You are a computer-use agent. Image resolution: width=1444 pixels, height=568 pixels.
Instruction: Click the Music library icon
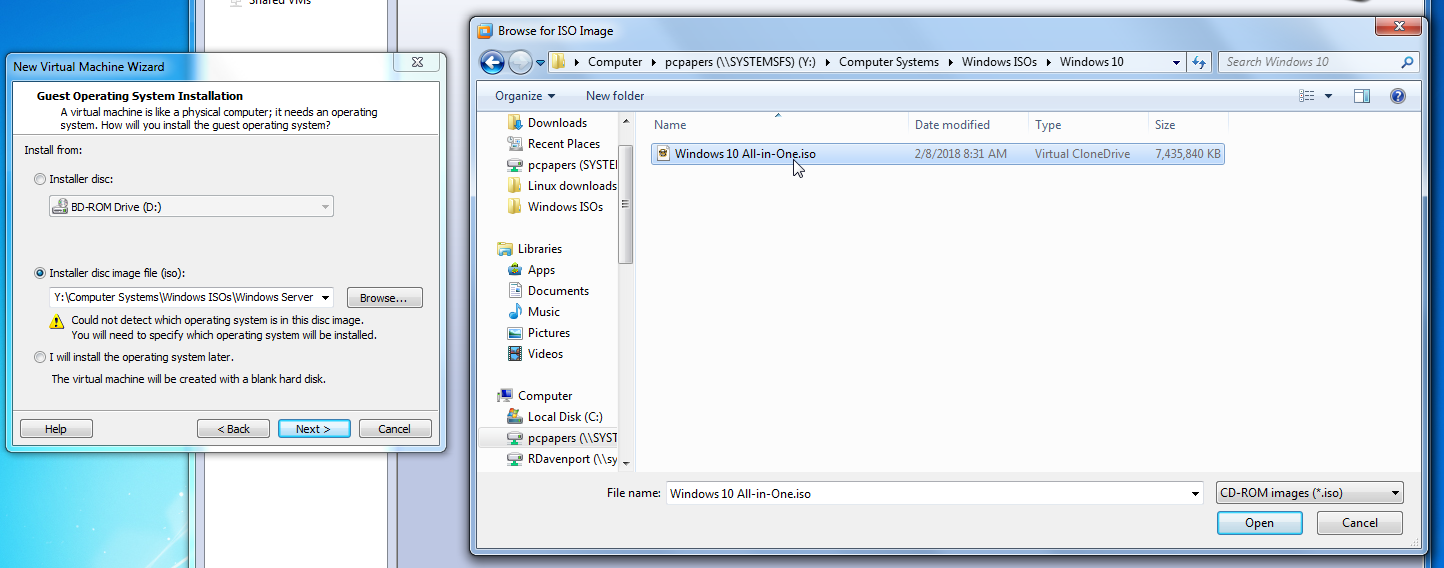tap(515, 312)
